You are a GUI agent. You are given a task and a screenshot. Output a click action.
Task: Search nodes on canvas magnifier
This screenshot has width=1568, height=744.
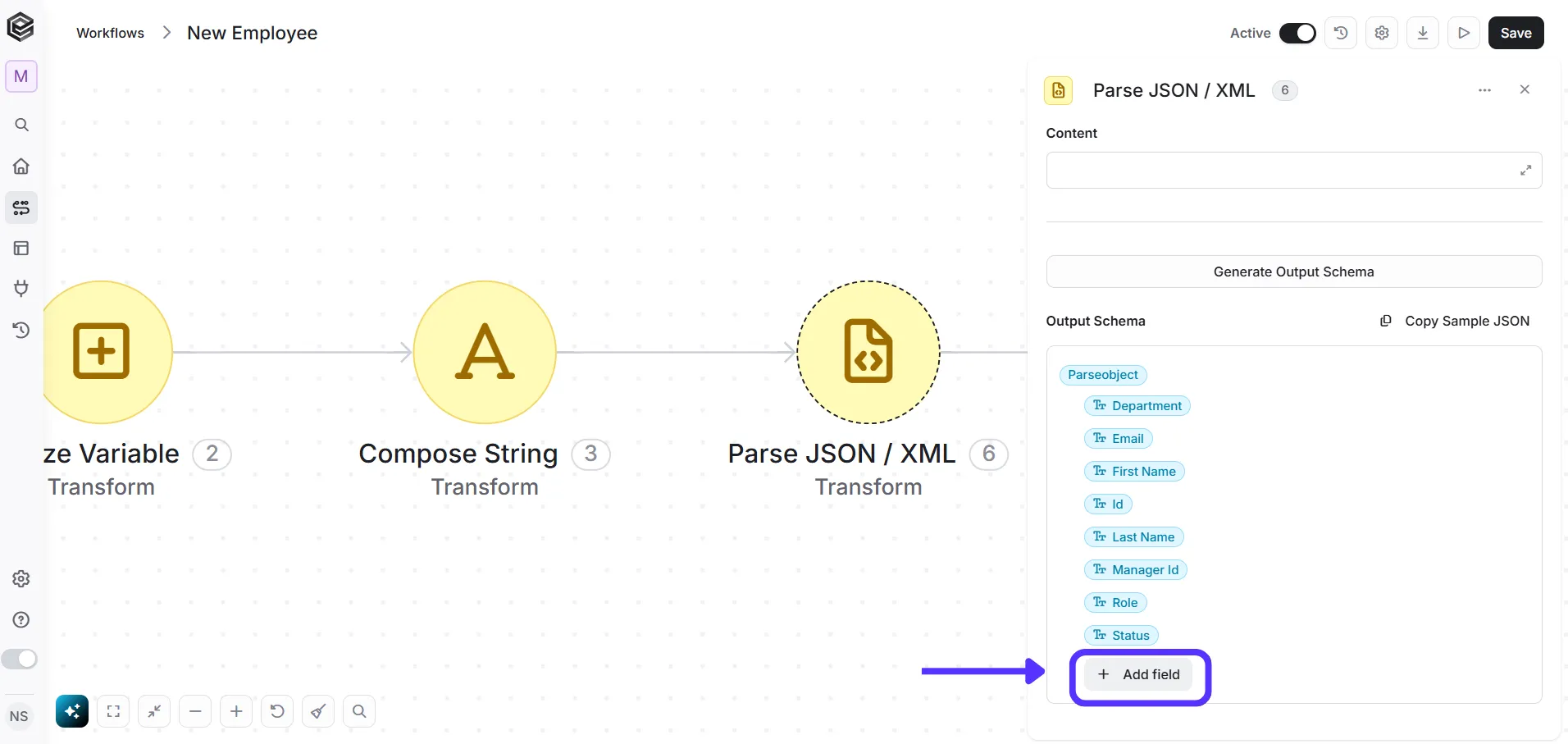pos(359,711)
